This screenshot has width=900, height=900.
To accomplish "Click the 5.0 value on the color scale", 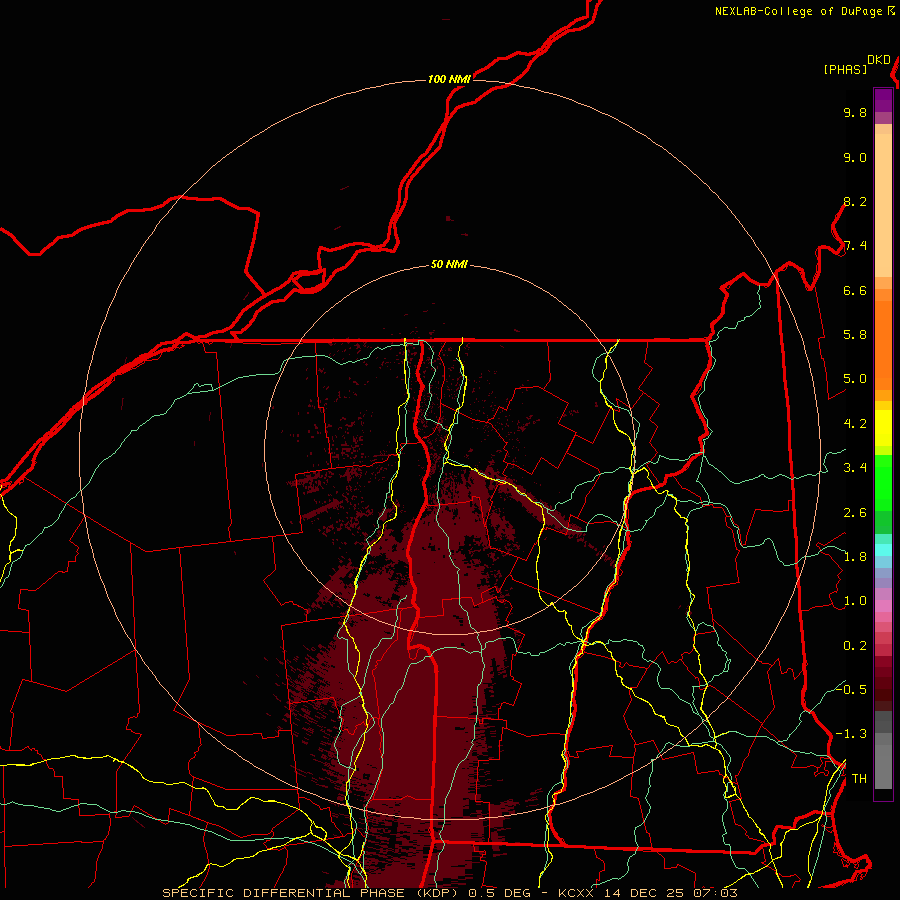I will [855, 379].
